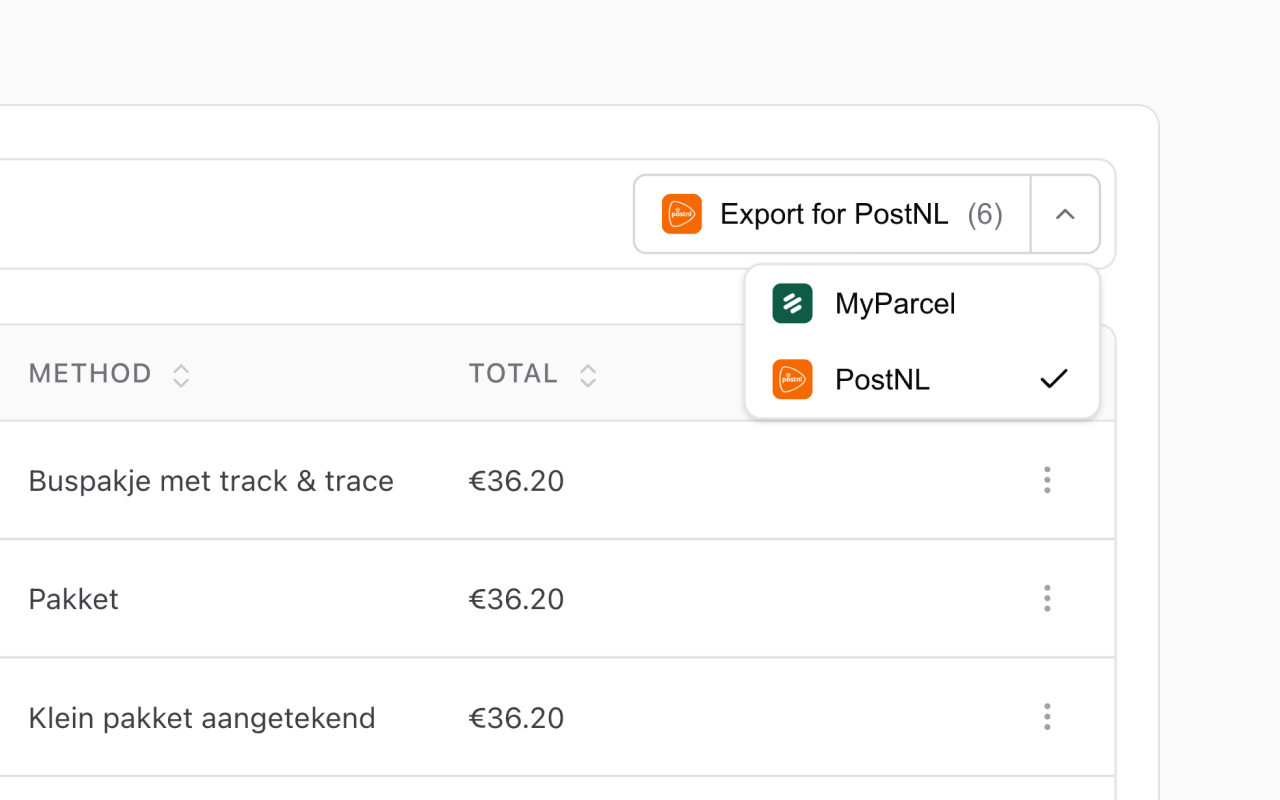
Task: Deselect the checked PostNL carrier option
Action: coord(883,379)
